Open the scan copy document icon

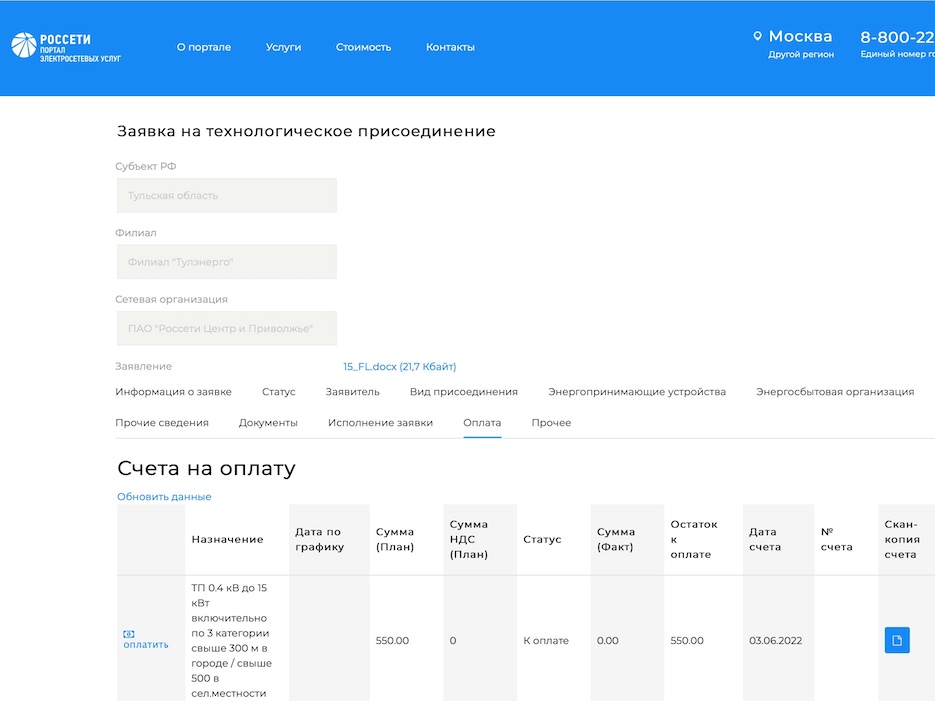tap(897, 640)
